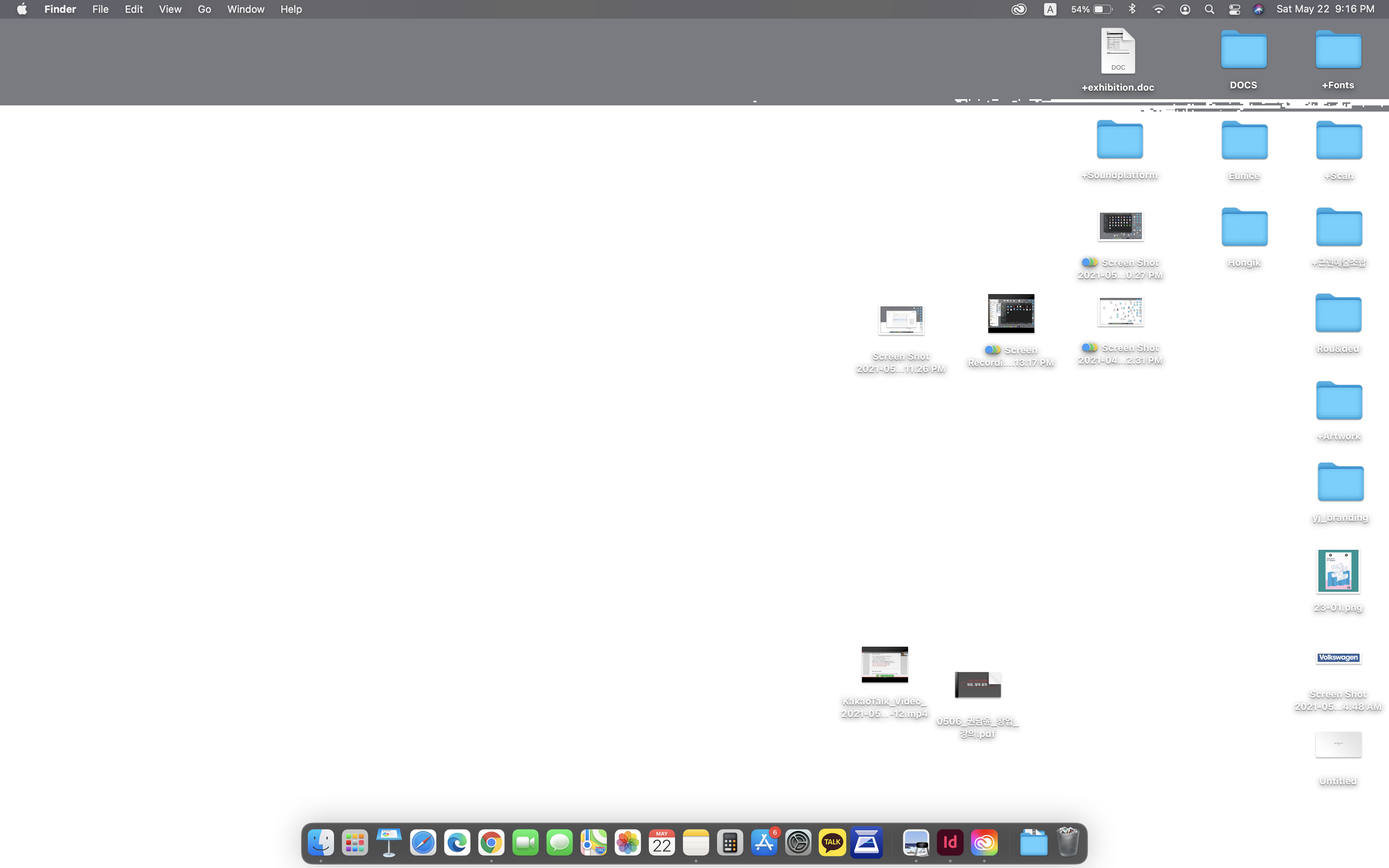
Task: Toggle the Bluetooth status menu
Action: [1132, 9]
